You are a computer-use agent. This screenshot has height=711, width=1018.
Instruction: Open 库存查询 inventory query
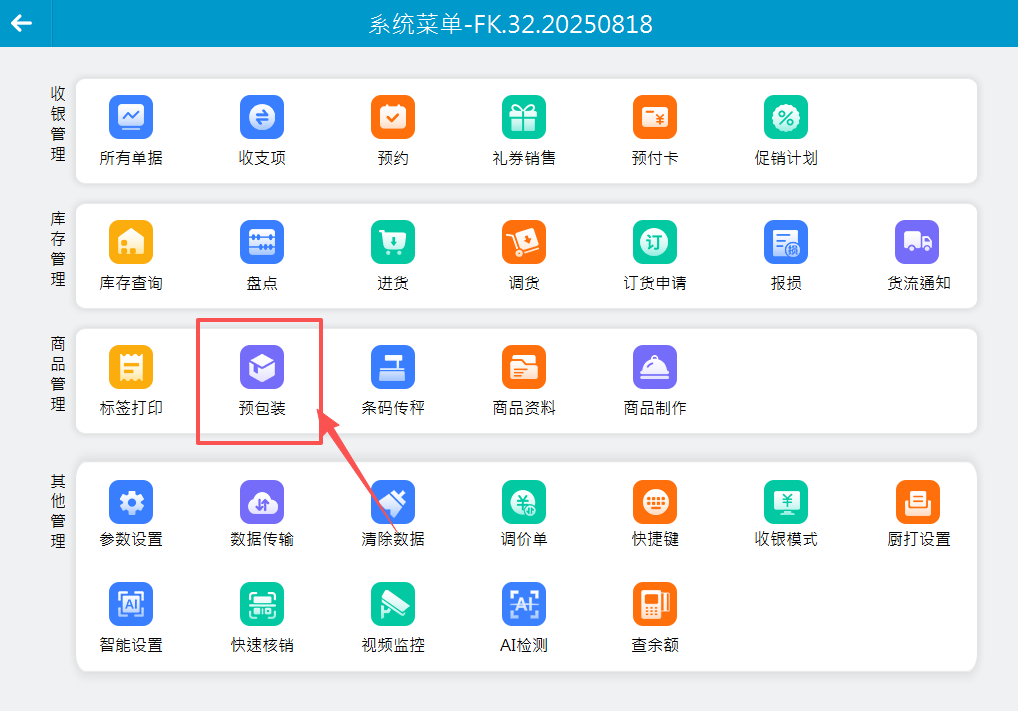pos(131,243)
